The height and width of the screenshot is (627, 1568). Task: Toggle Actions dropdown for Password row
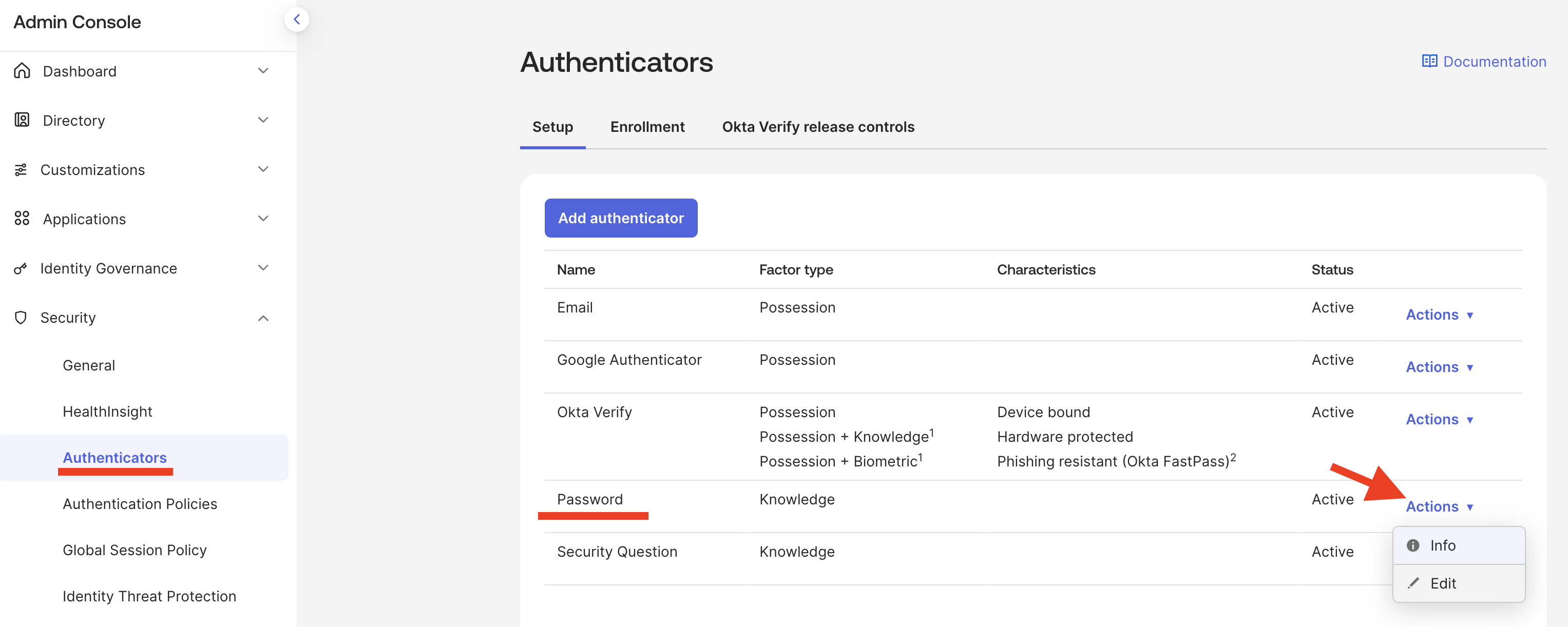(1439, 506)
